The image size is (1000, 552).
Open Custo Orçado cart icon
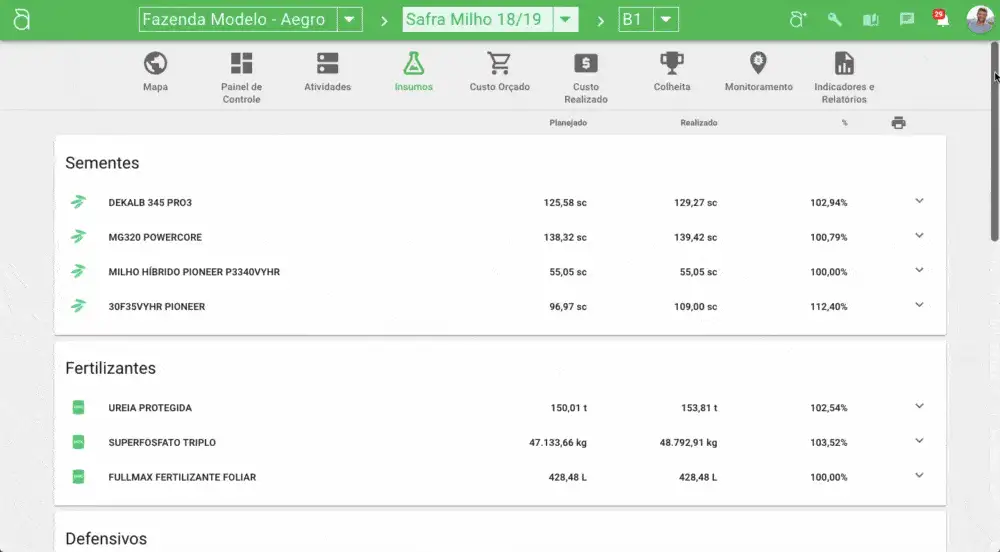[499, 65]
